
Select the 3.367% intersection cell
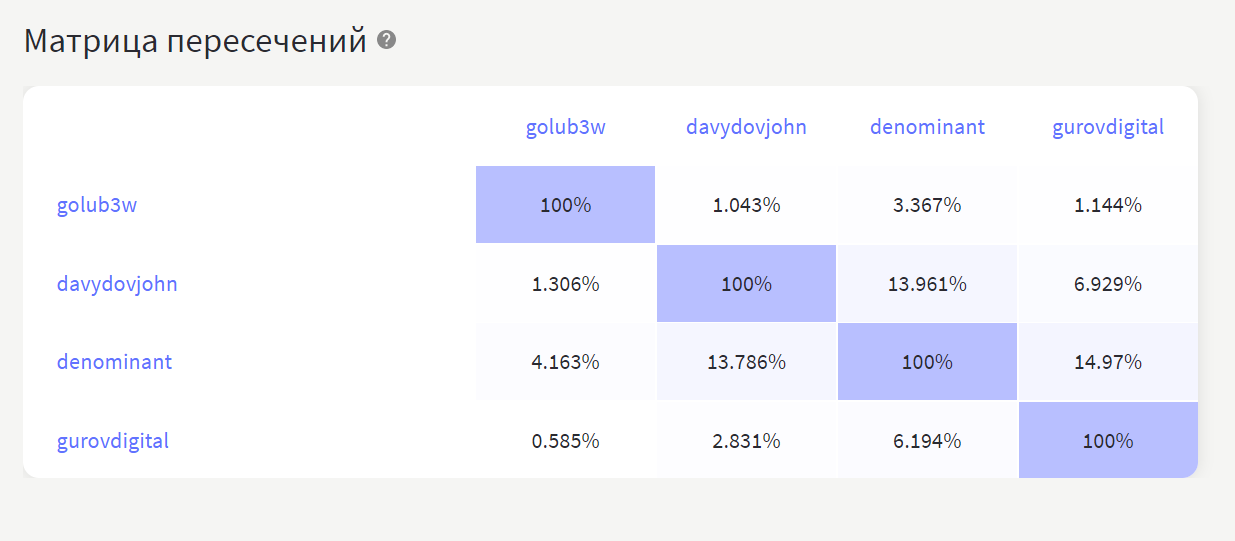point(927,205)
